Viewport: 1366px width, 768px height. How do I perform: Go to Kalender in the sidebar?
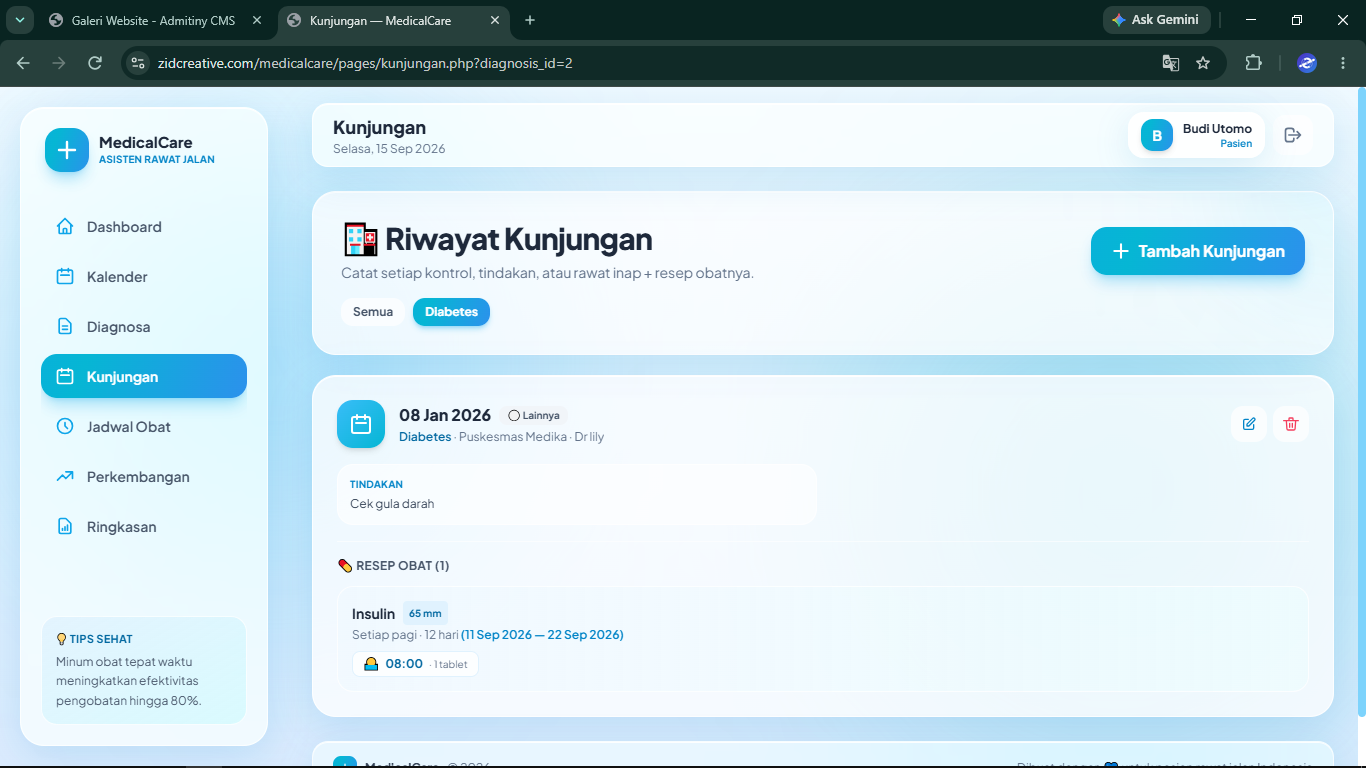[144, 277]
